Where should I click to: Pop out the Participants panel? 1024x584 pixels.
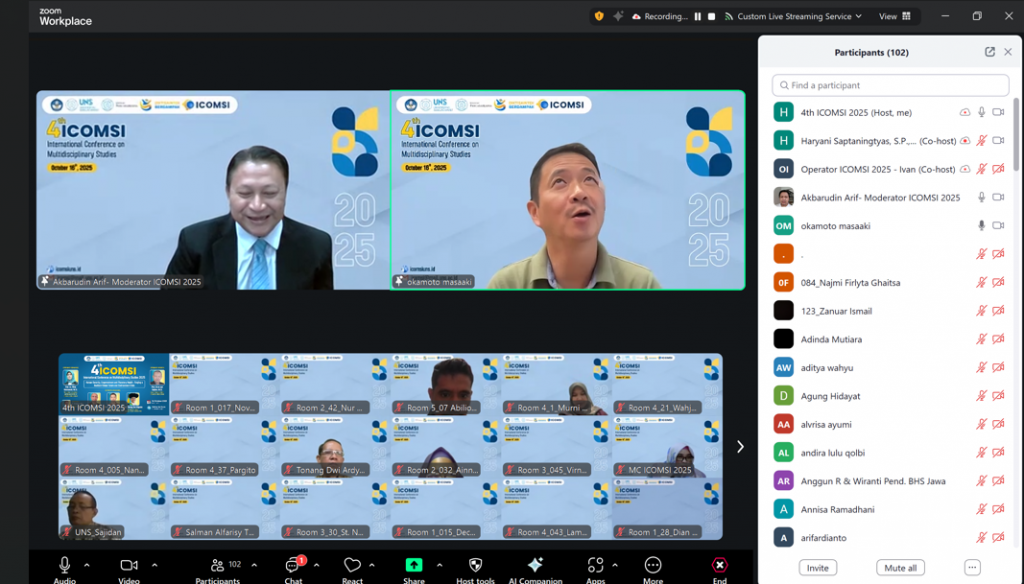coord(990,52)
